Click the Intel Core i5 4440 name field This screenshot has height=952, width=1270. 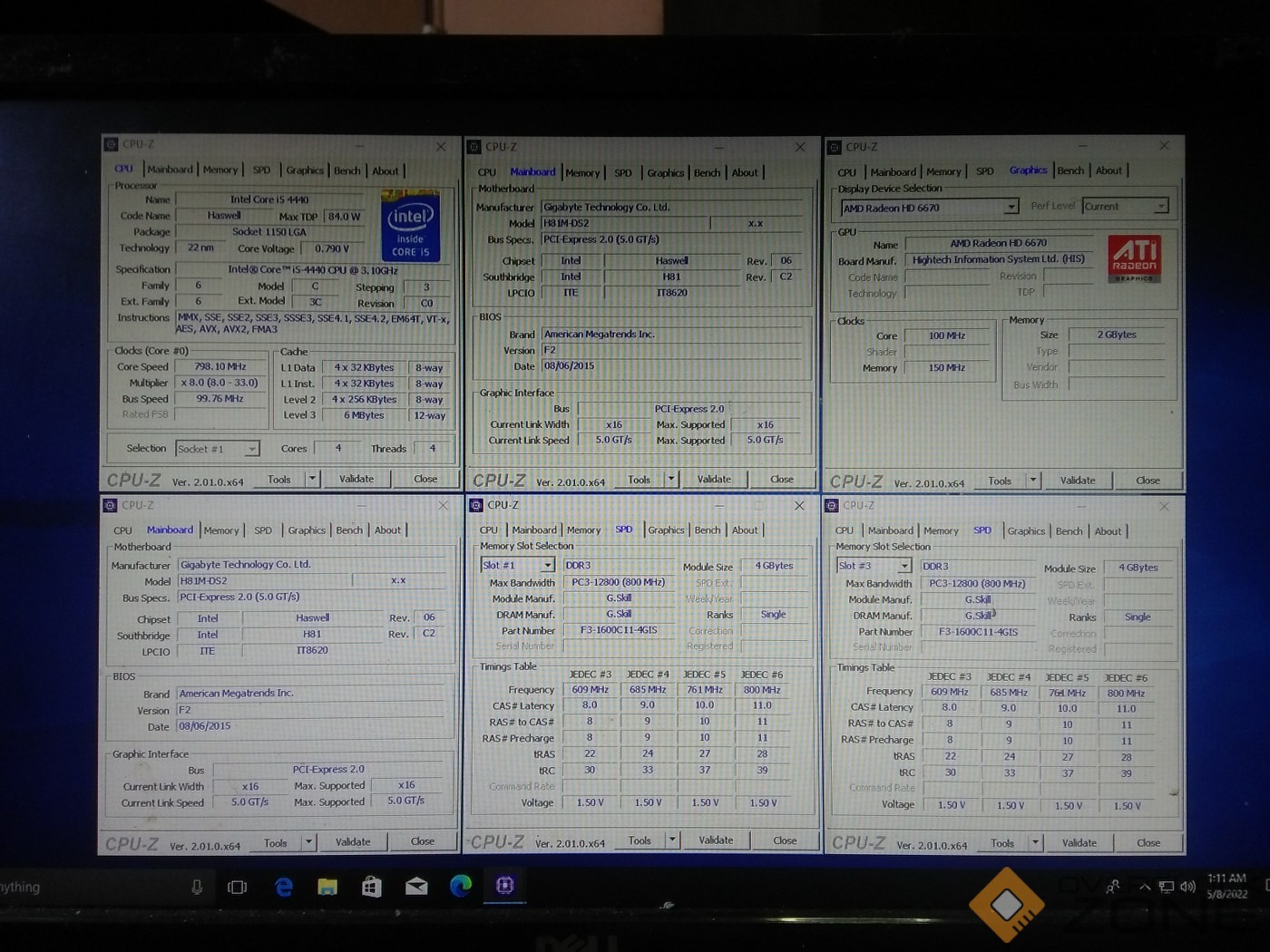coord(269,199)
